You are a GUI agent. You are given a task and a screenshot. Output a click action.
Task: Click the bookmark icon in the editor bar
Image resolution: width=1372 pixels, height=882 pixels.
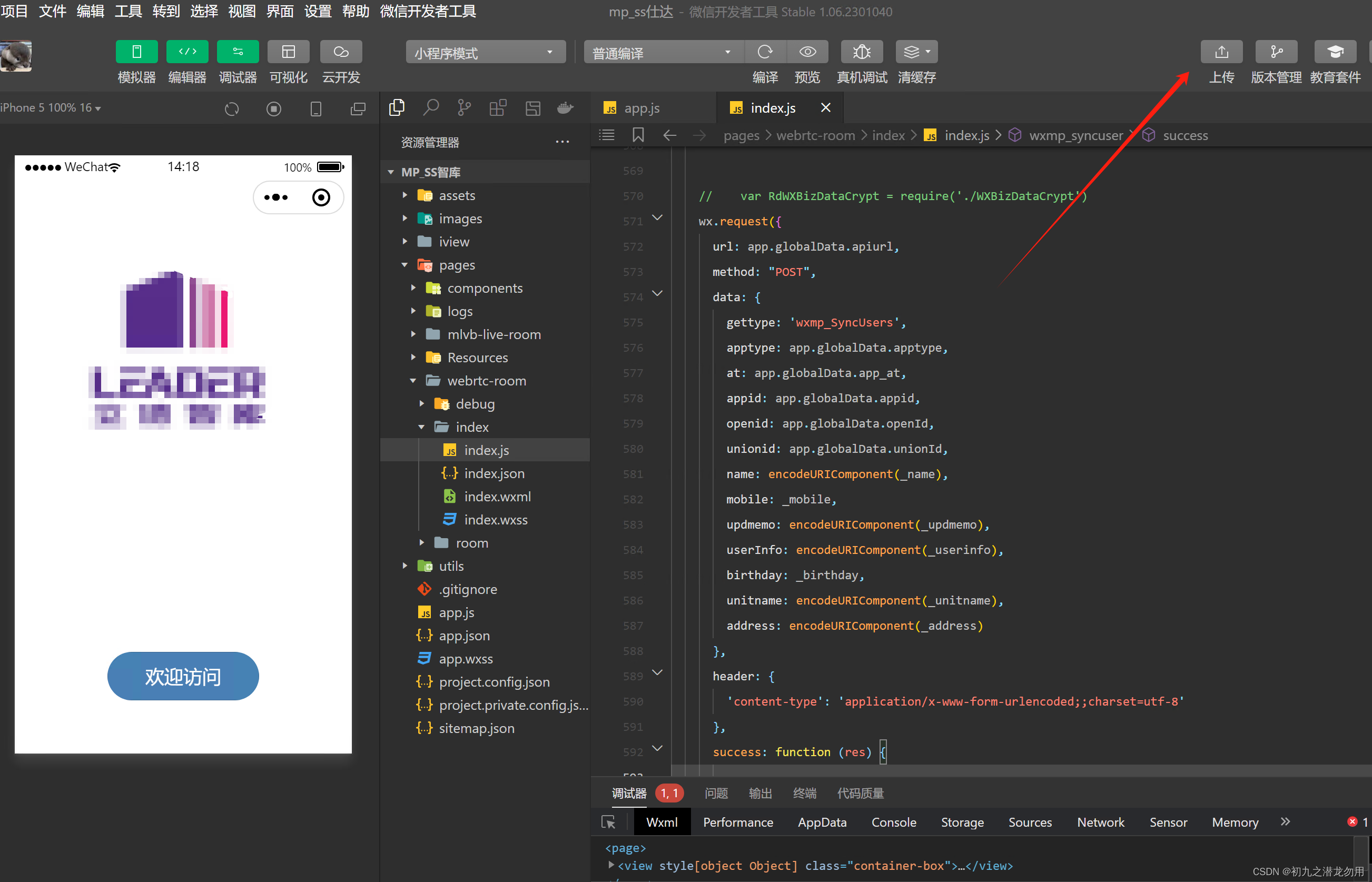pos(638,135)
